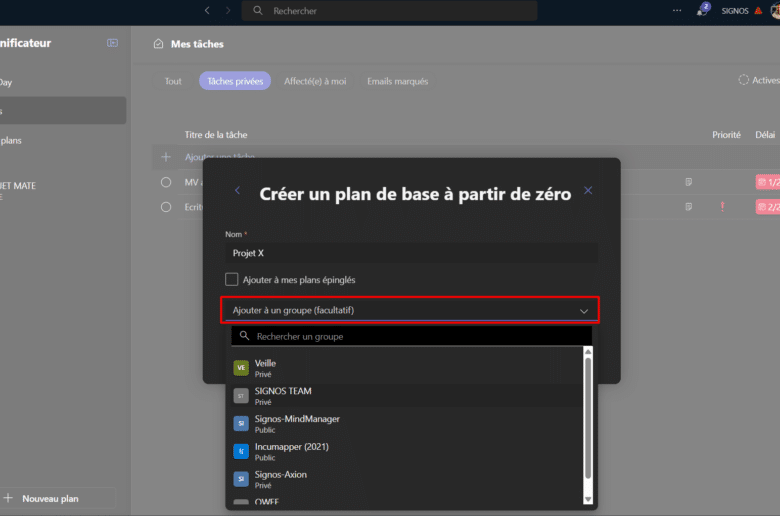
Task: Click the 'Nouveau plan' button
Action: (50, 498)
